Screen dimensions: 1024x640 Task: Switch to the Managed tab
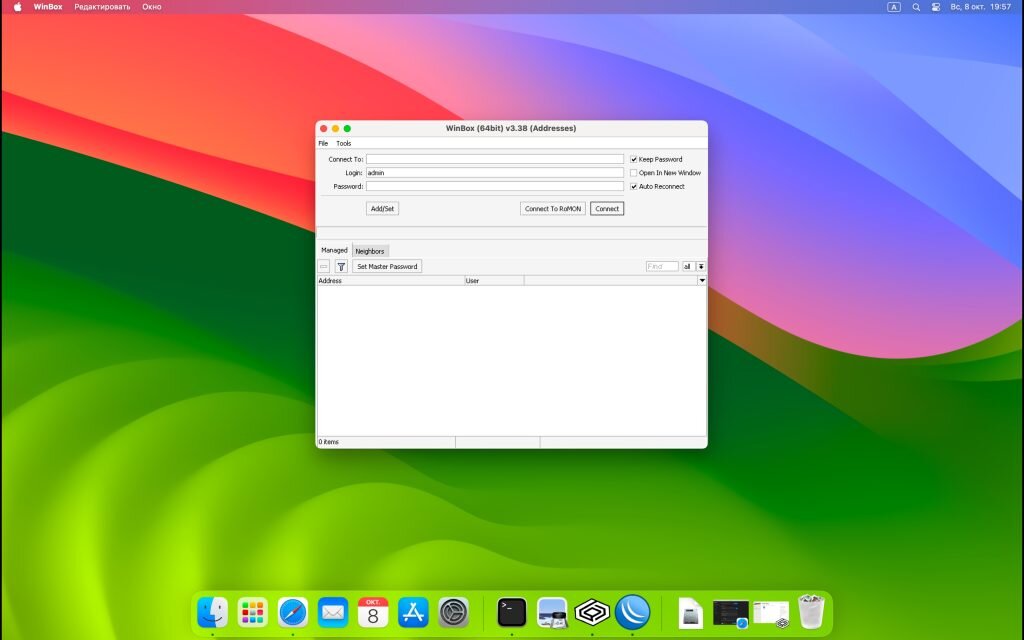pyautogui.click(x=334, y=250)
